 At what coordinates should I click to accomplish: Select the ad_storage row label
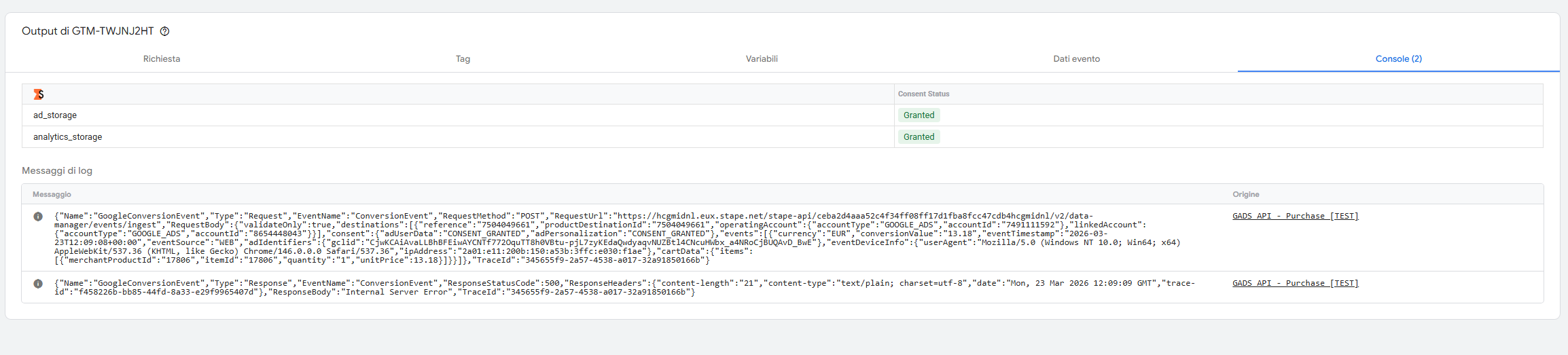tap(55, 115)
